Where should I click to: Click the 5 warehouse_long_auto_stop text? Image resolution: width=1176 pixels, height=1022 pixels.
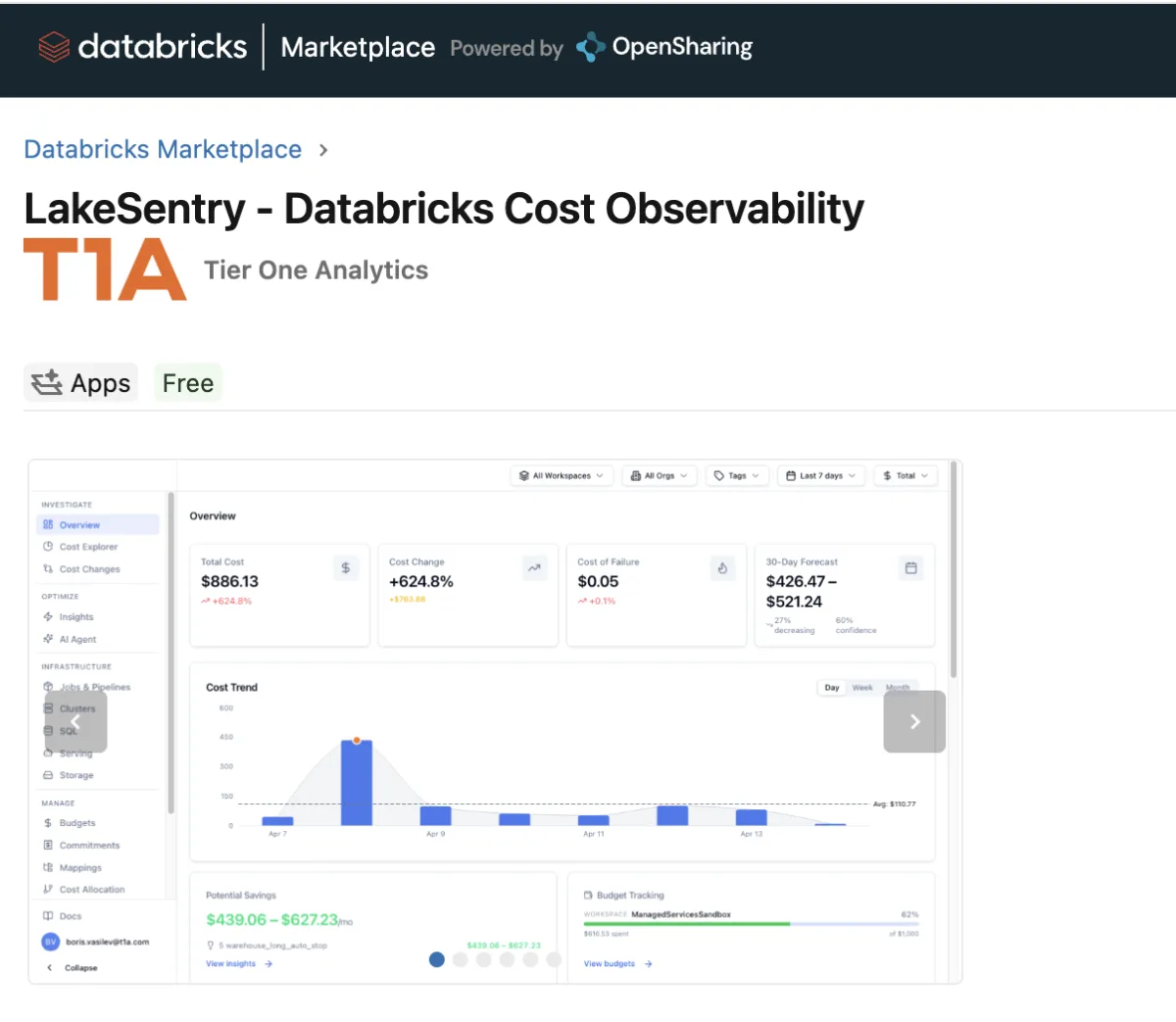tap(273, 946)
